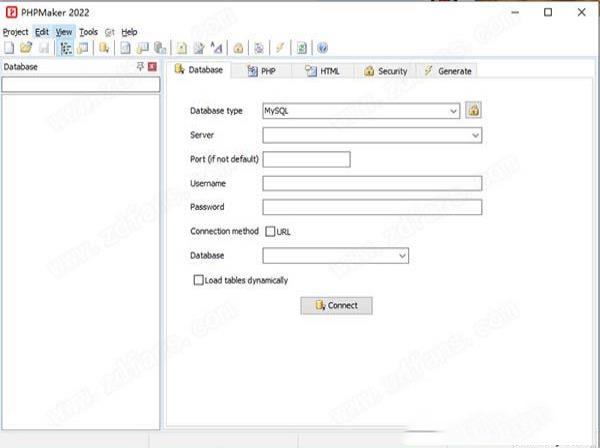This screenshot has width=600, height=448.
Task: Expand the Database name dropdown
Action: point(402,256)
